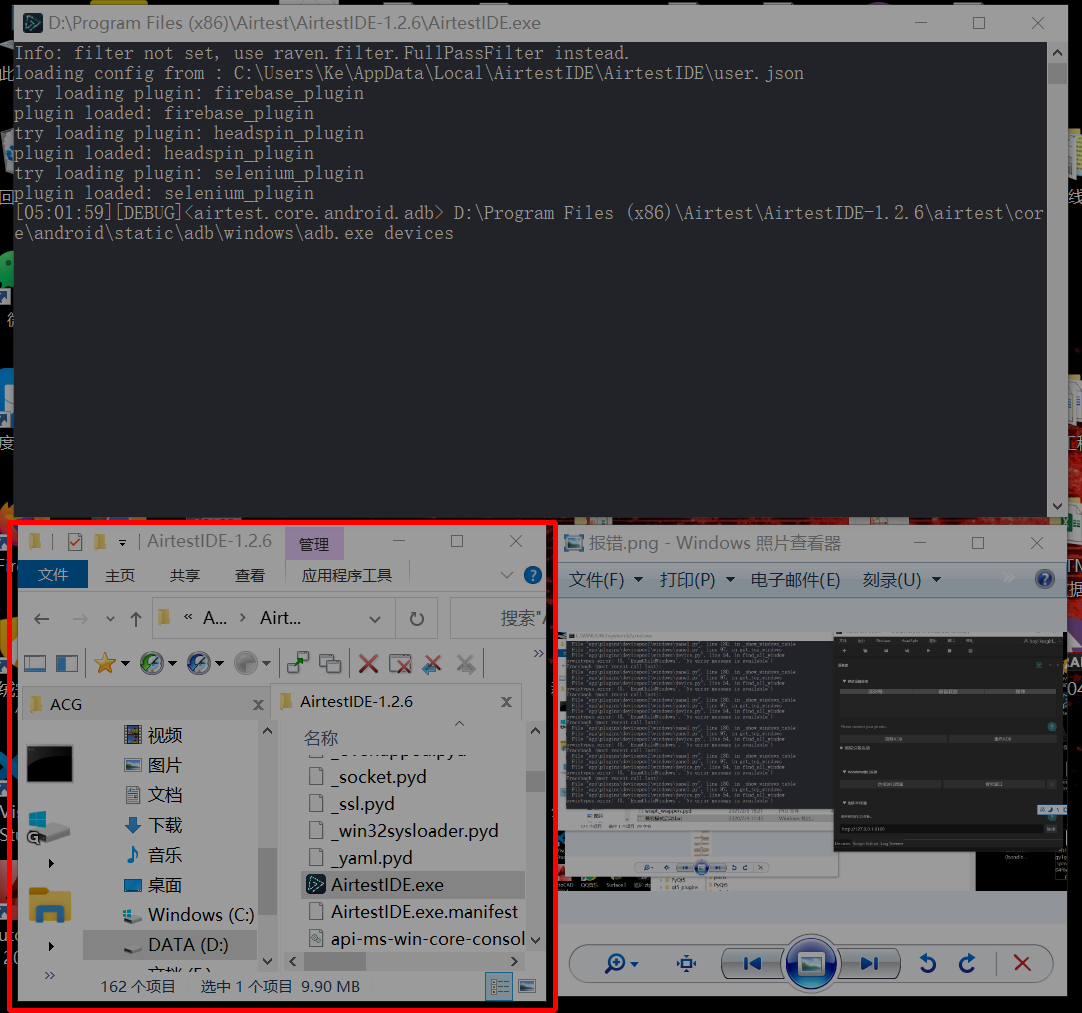Open green clock icon dropdown arrow

173,664
